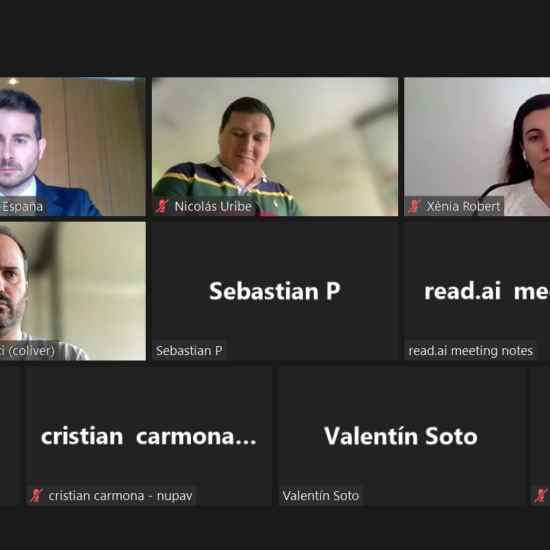550x550 pixels.
Task: Select the large Valentín Soto placeholder name
Action: (401, 436)
